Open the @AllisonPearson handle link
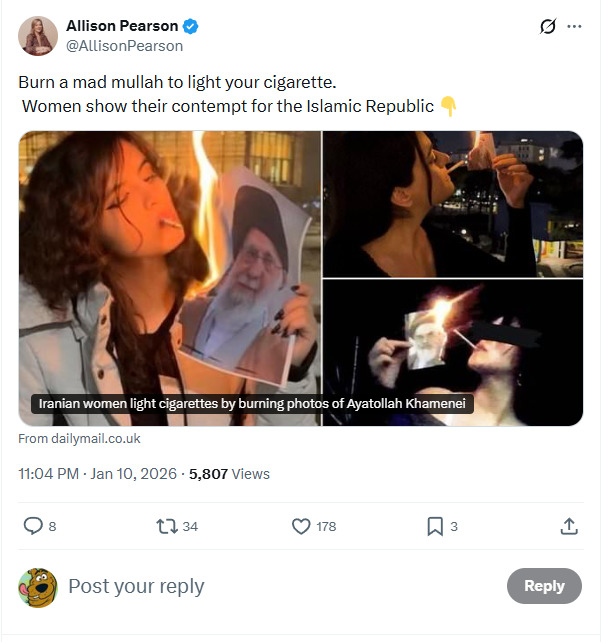602x642 pixels. click(x=124, y=46)
